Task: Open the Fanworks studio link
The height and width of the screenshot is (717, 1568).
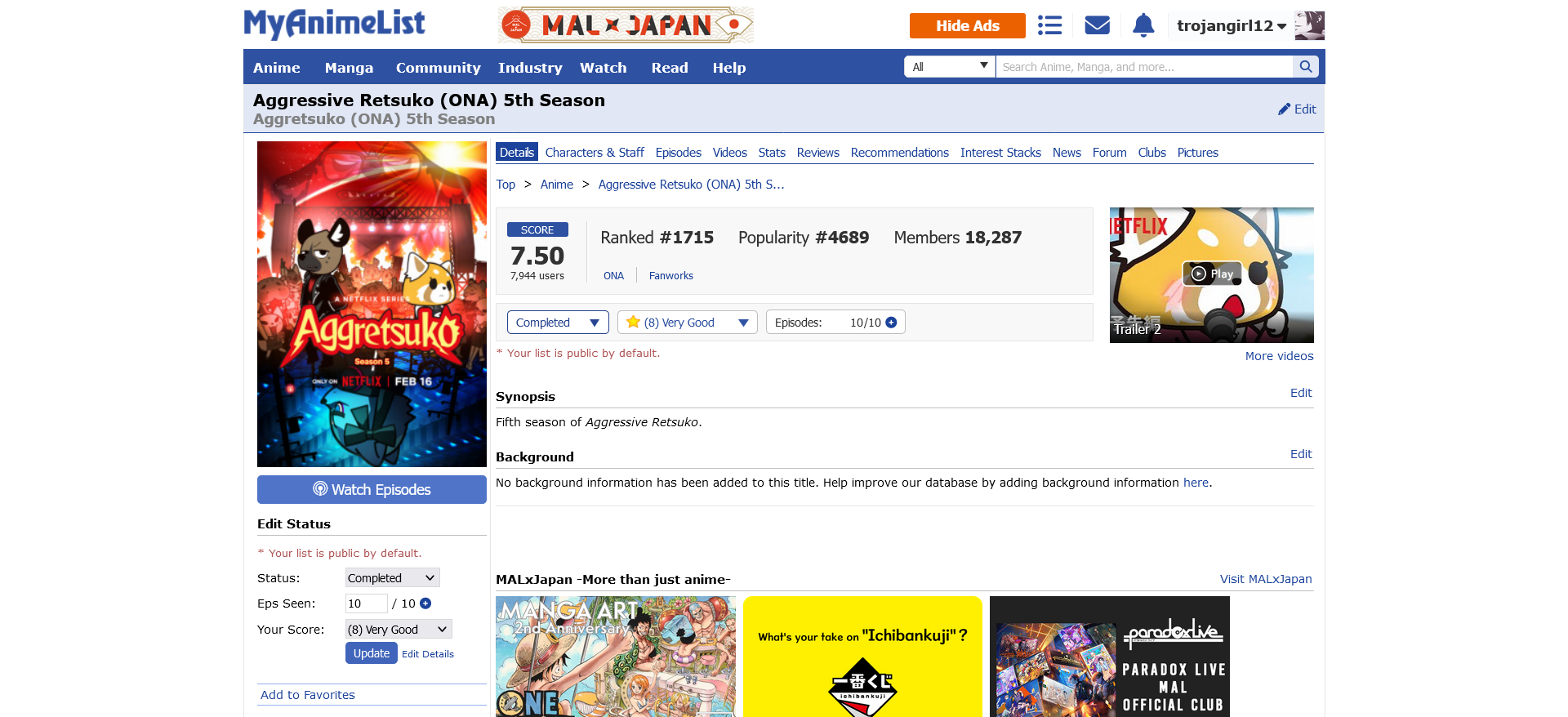Action: coord(670,276)
